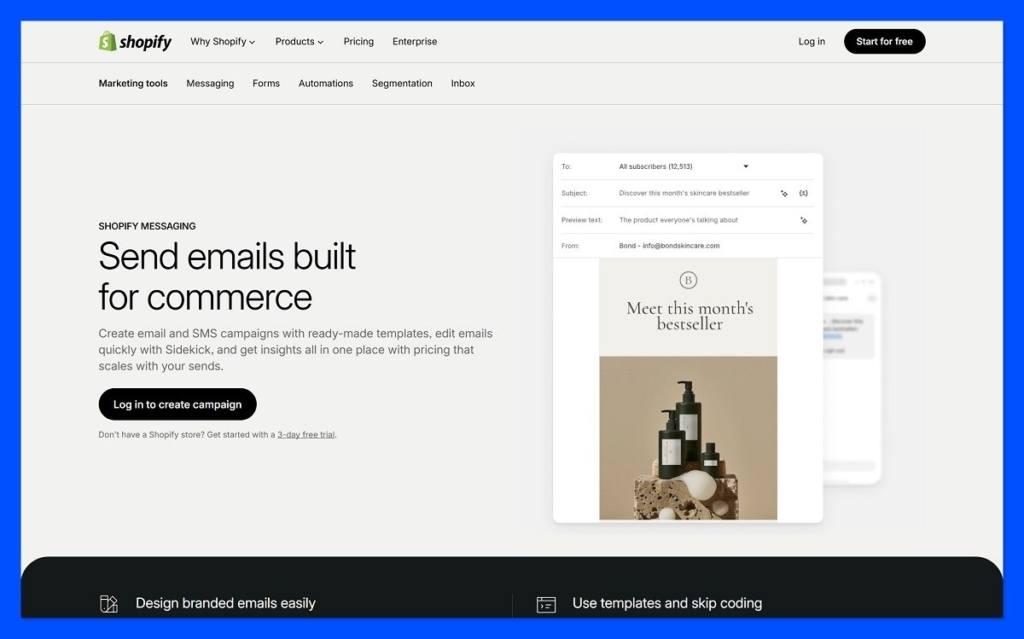This screenshot has width=1024, height=639.
Task: Click the skincare bottles product image
Action: click(688, 438)
